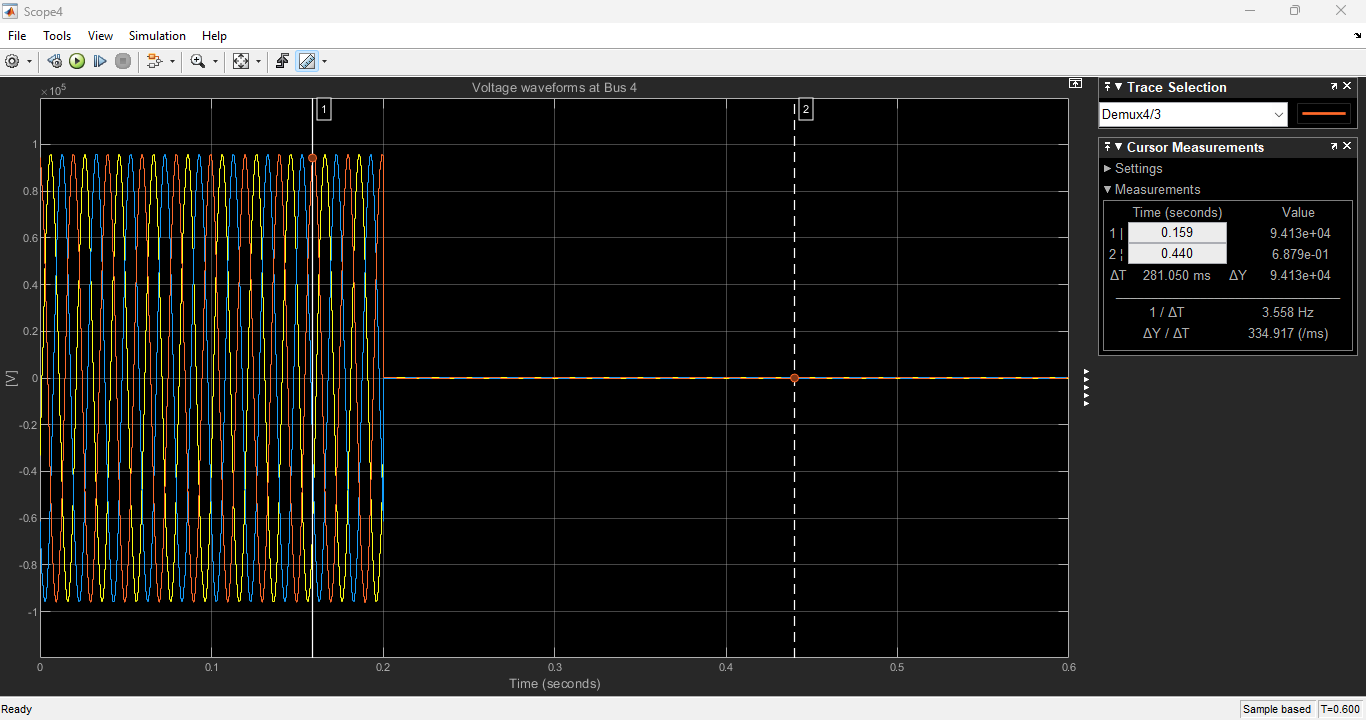Open the Configuration Properties gear icon
This screenshot has height=720, width=1366.
pos(13,61)
